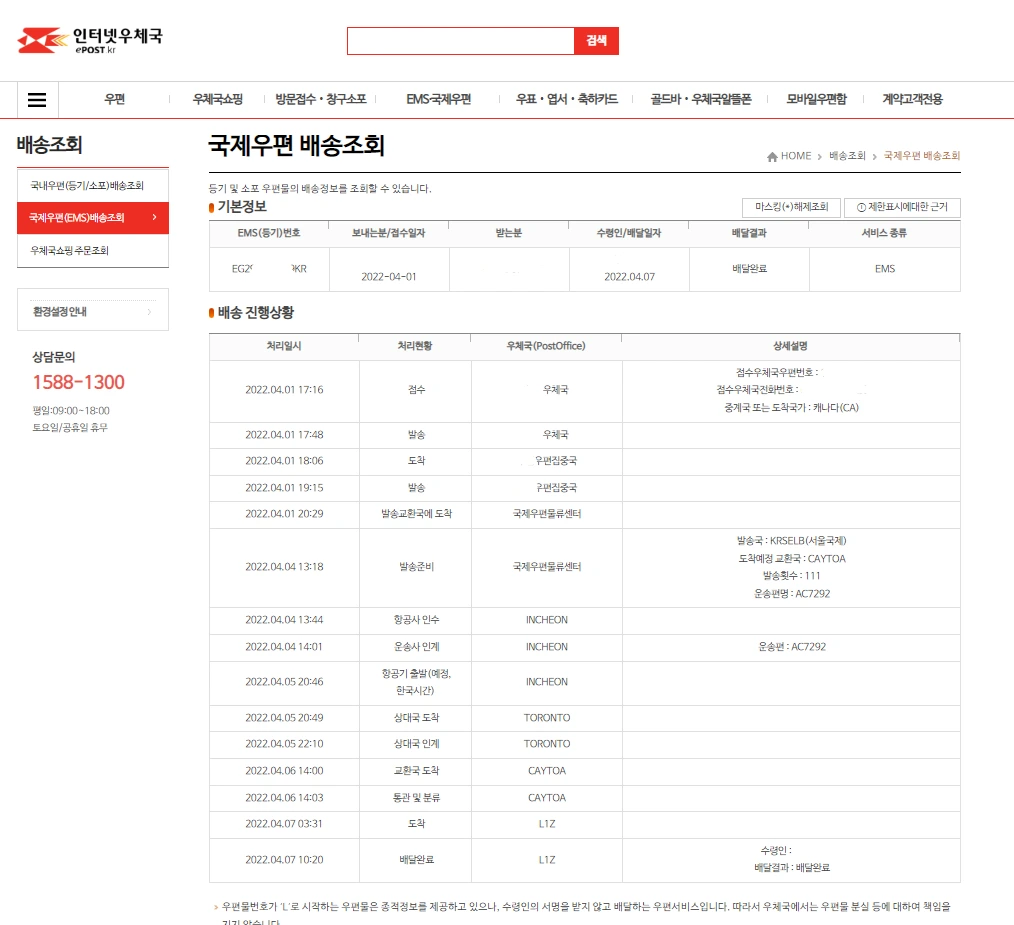Click 도착예정 교환국 : CAYTOA detail
Image resolution: width=1014 pixels, height=925 pixels.
792,558
